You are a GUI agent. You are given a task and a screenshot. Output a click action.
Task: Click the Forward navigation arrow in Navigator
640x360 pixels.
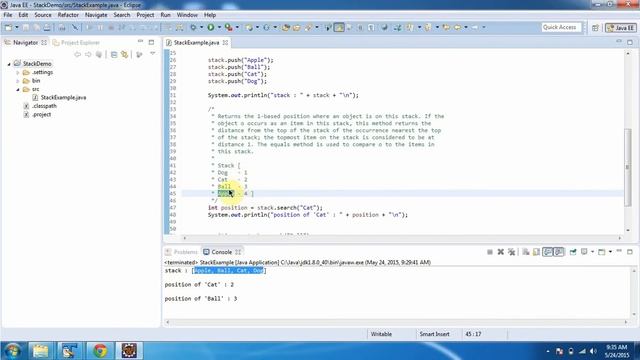[88, 54]
